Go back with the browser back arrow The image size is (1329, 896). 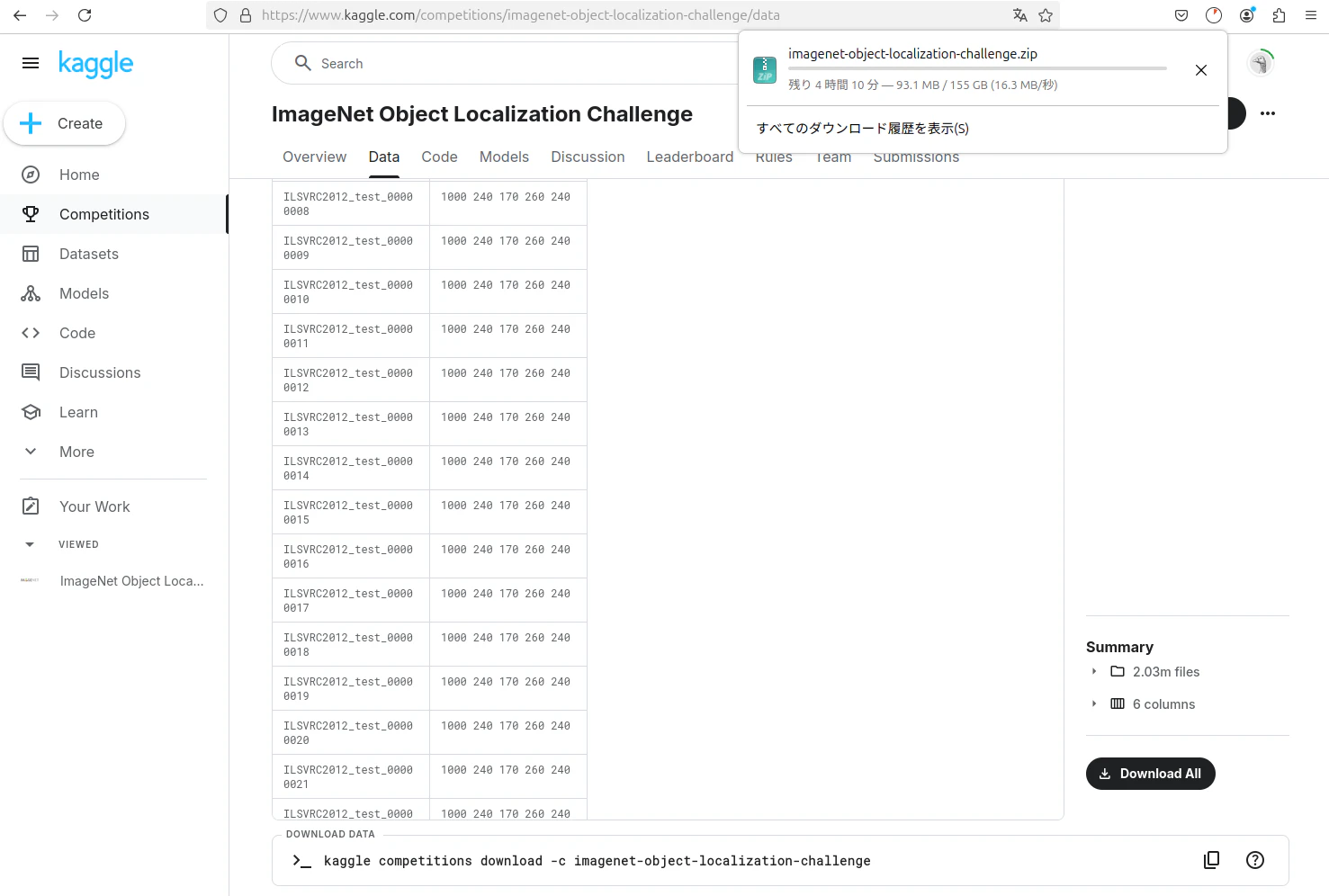(x=20, y=15)
